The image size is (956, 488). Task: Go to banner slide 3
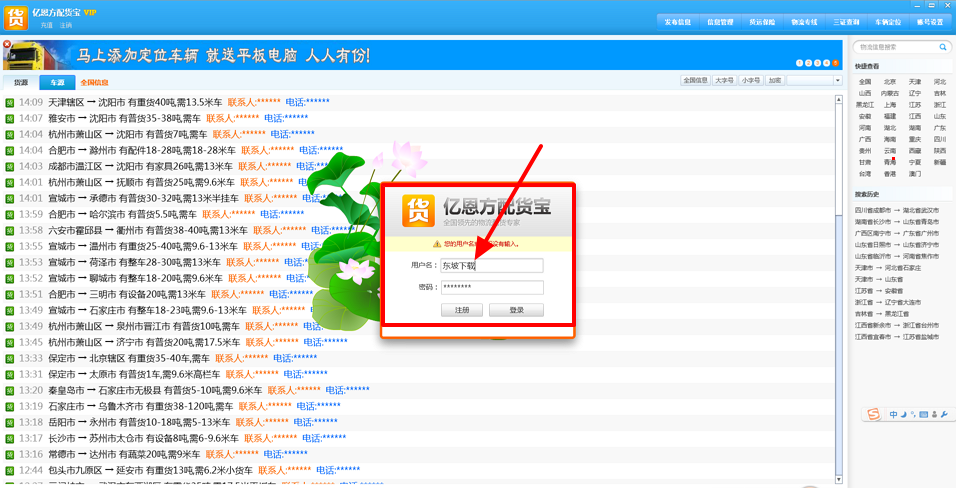click(818, 63)
